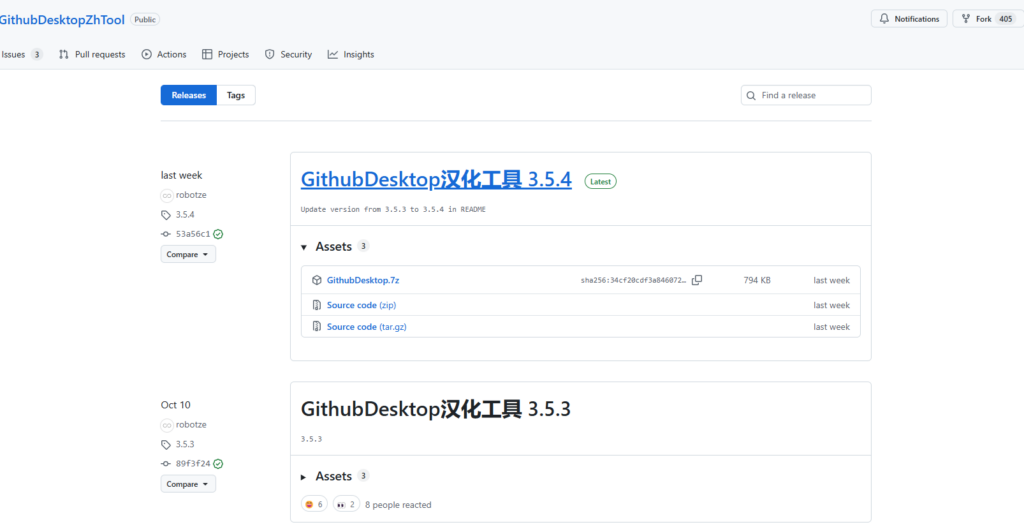Screen dimensions: 1024x527
Task: Copy the sha256 hash of GithubDesktop.7z
Action: (697, 280)
